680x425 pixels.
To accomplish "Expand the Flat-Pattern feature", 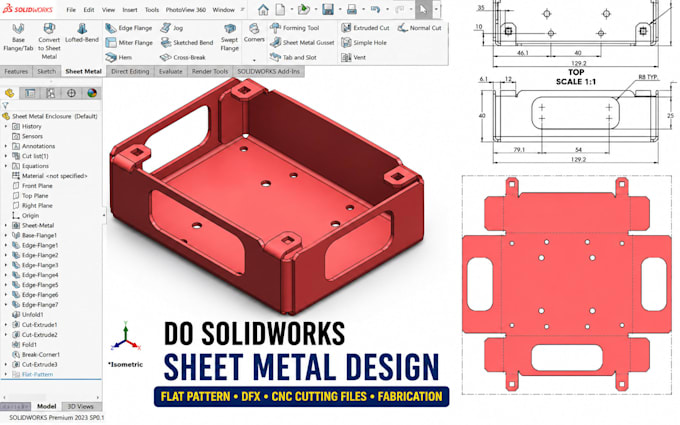I will (x=6, y=374).
